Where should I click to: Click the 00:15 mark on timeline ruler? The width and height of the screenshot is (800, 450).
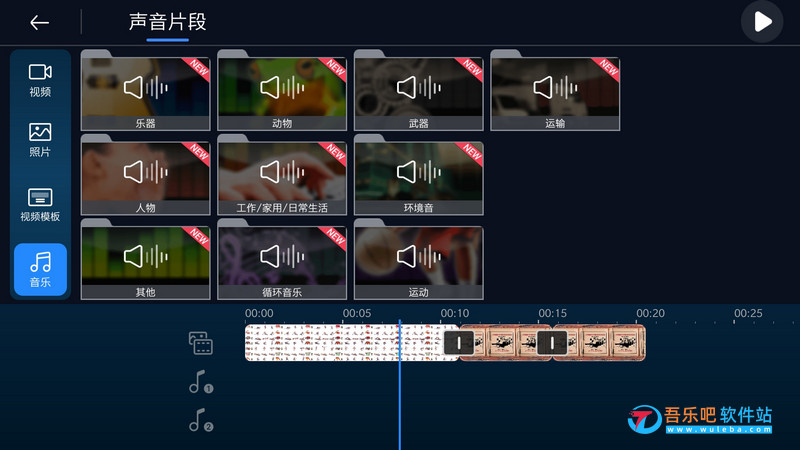tap(552, 313)
